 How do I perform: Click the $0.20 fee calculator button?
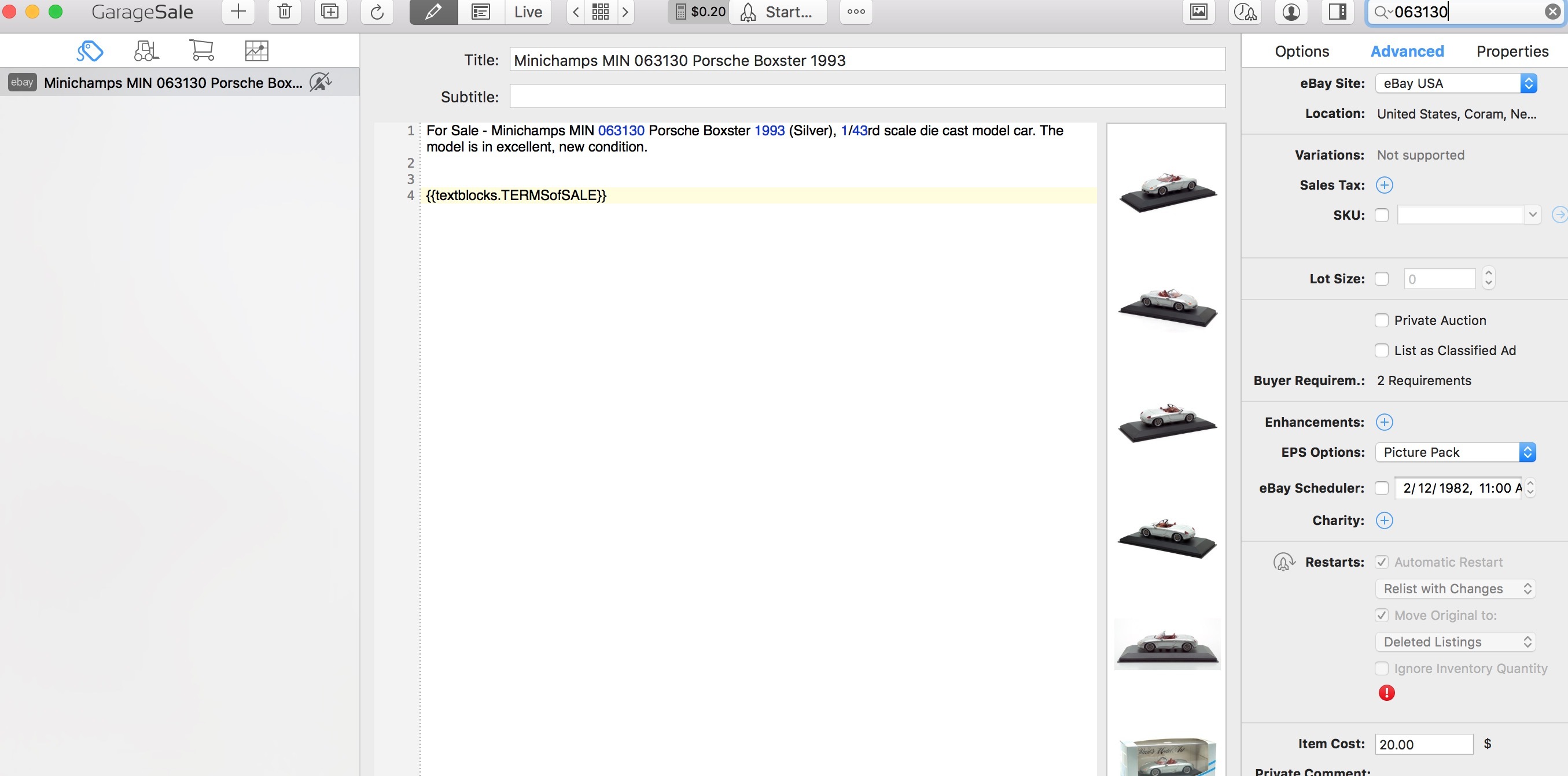[x=699, y=12]
